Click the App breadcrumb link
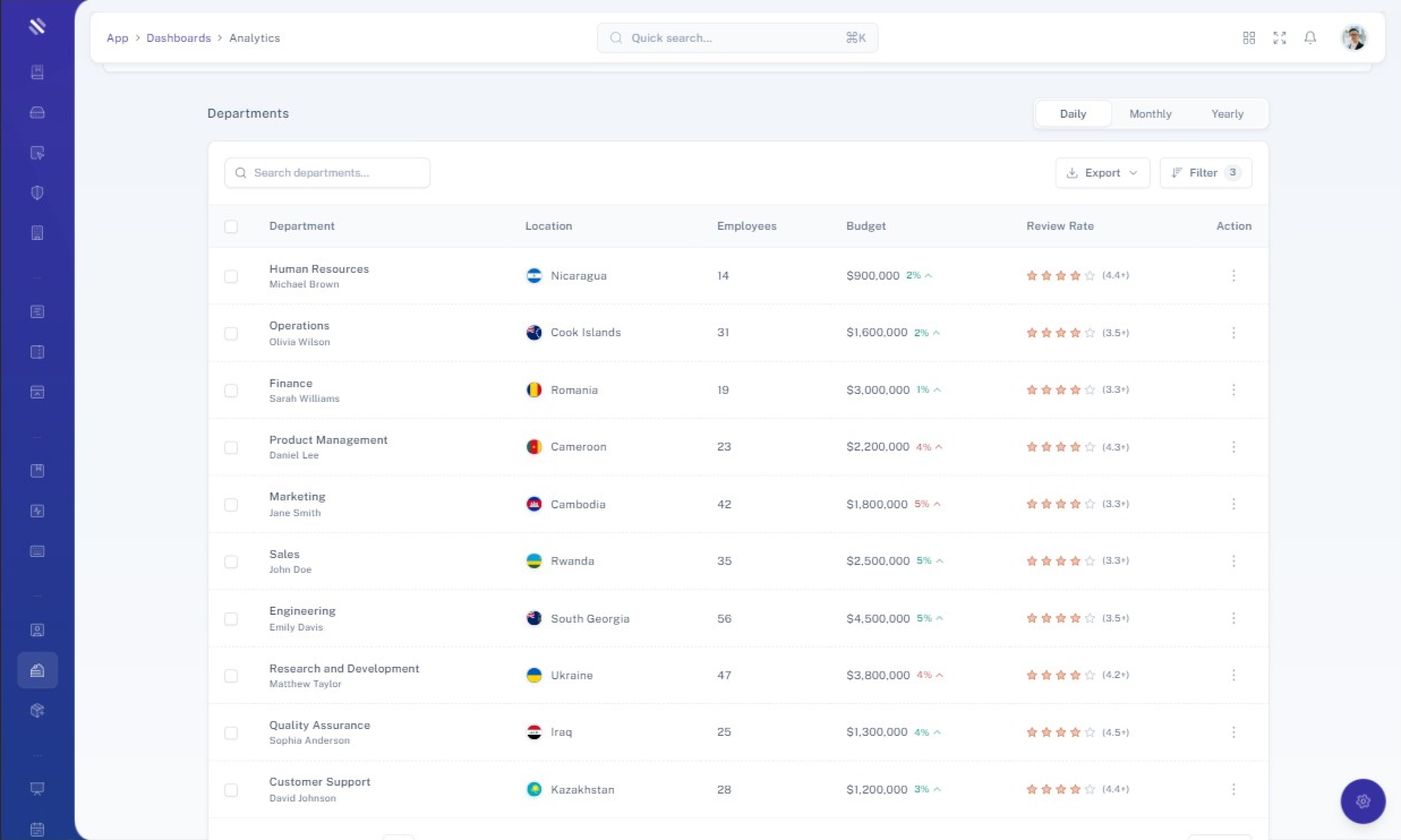Screen dimensions: 1401x840 point(117,38)
